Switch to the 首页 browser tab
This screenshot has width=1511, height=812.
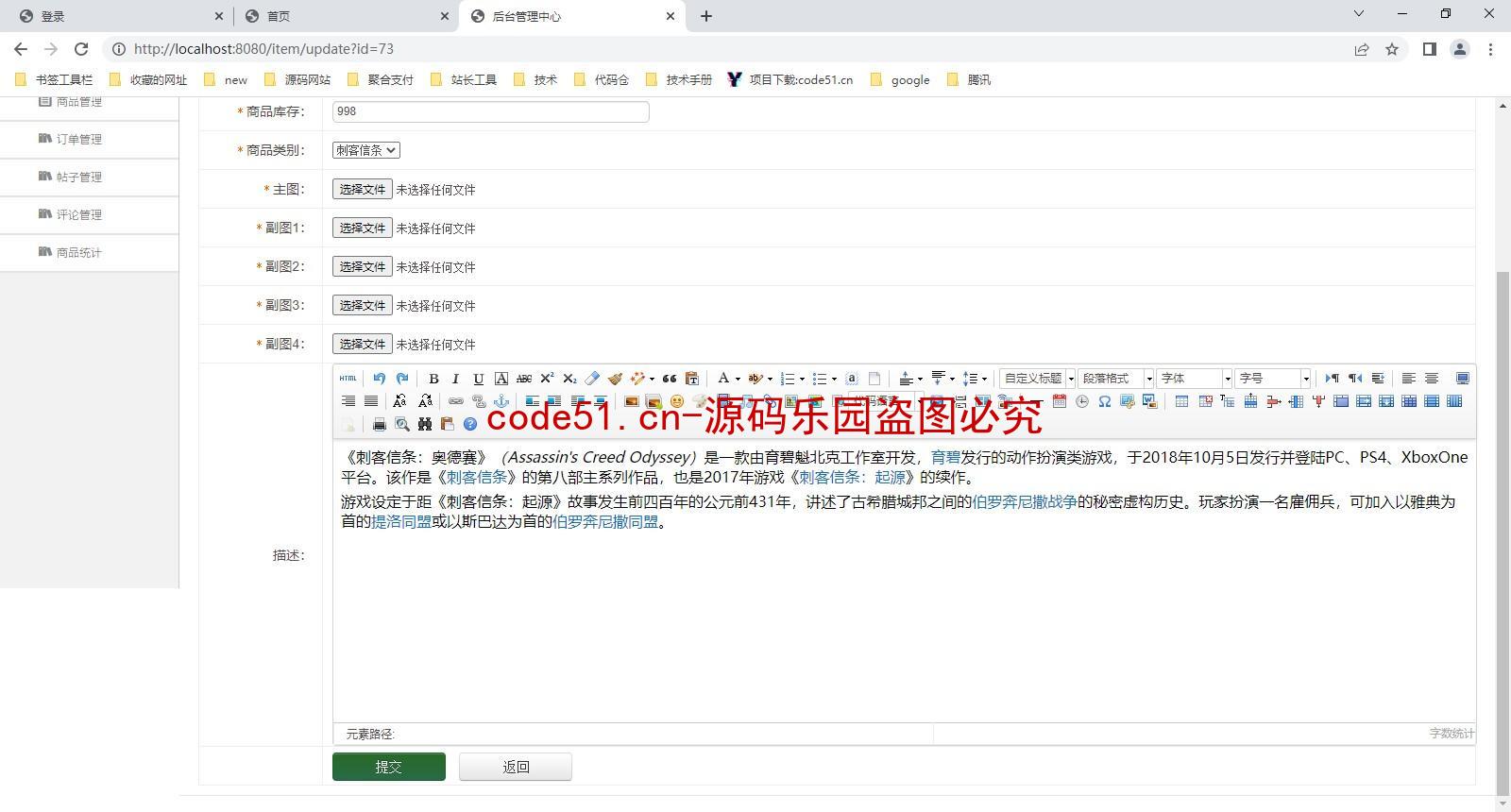pyautogui.click(x=346, y=16)
